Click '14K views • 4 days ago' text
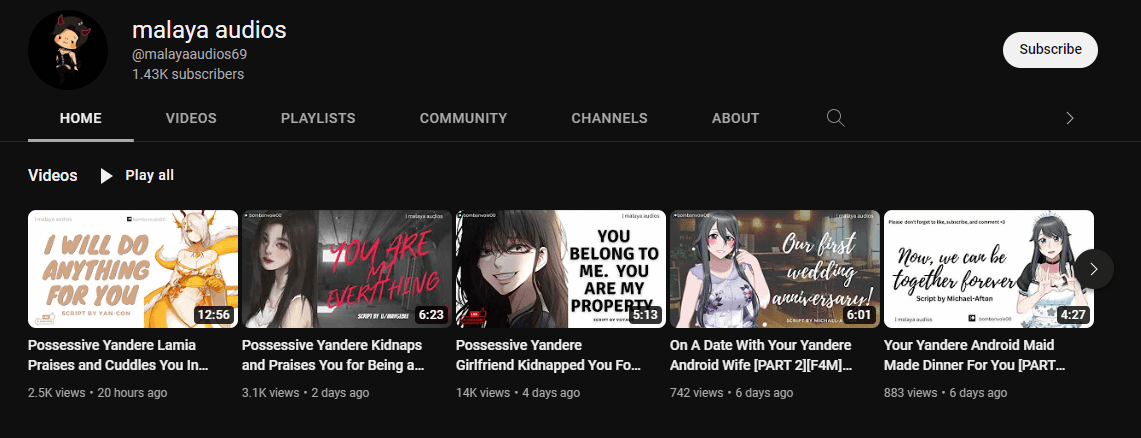This screenshot has height=438, width=1141. click(518, 393)
